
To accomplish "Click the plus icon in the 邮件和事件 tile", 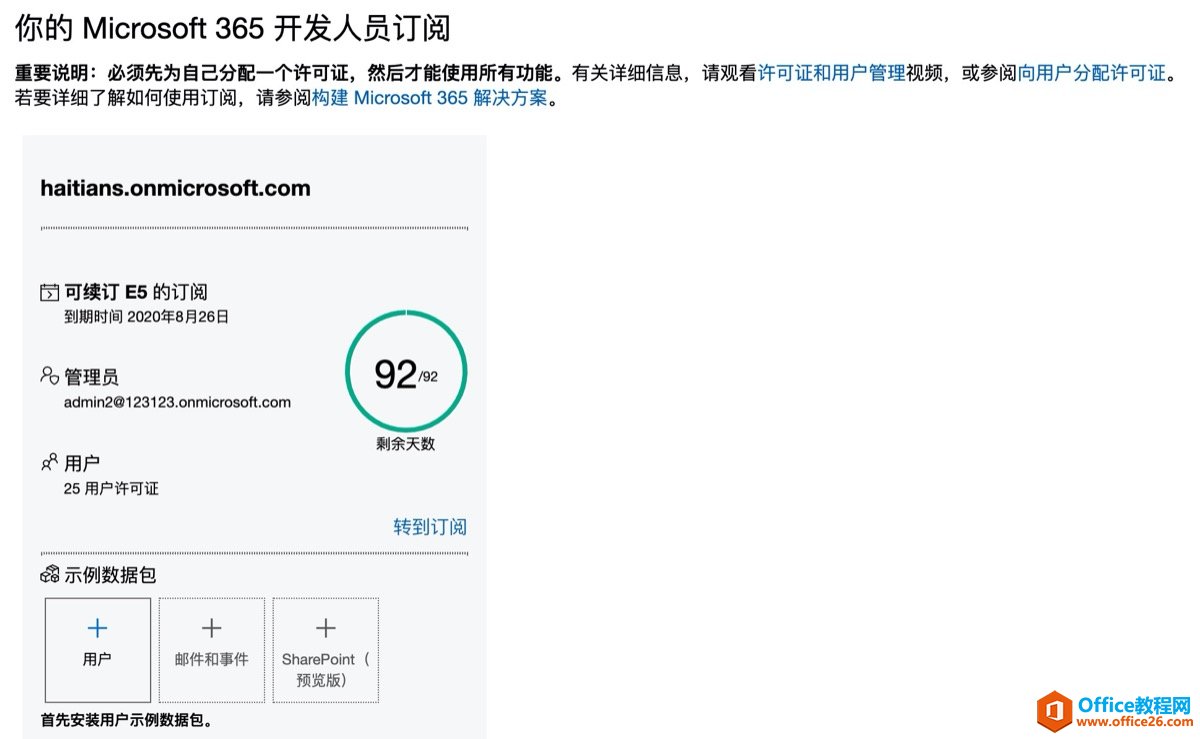I will pos(212,628).
